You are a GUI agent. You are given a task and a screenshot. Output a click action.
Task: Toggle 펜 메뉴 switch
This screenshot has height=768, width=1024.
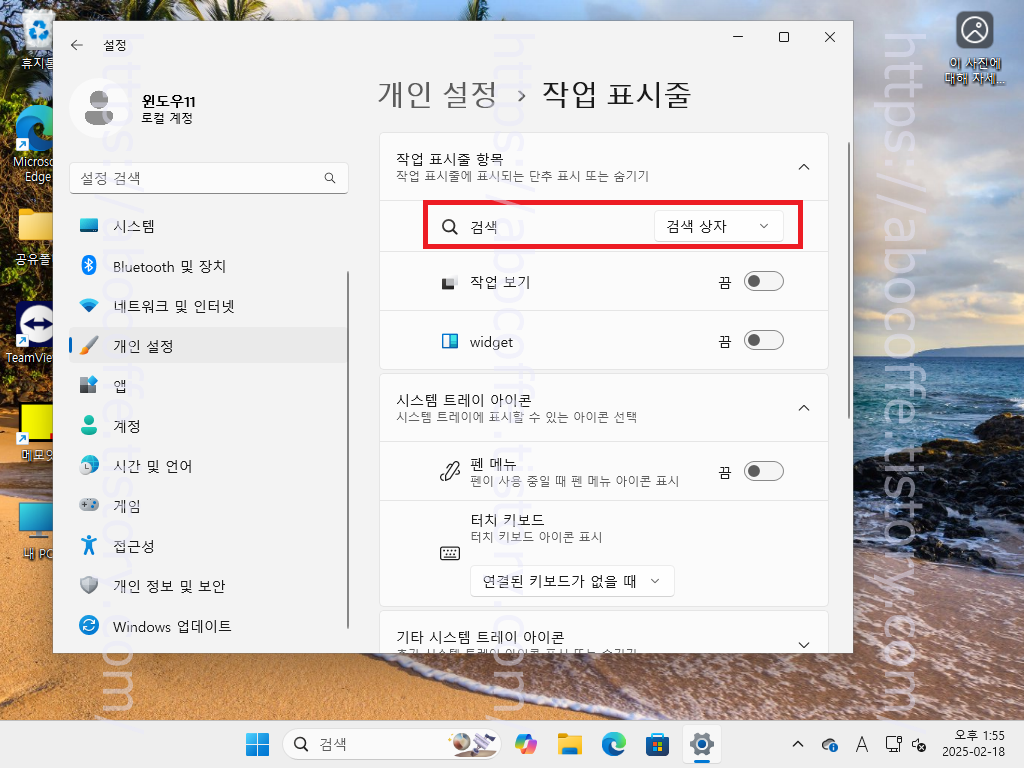click(763, 472)
